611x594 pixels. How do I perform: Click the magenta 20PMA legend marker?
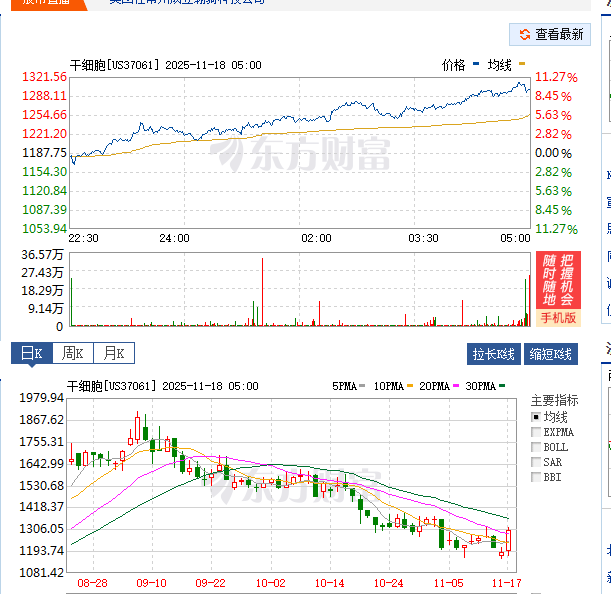456,386
